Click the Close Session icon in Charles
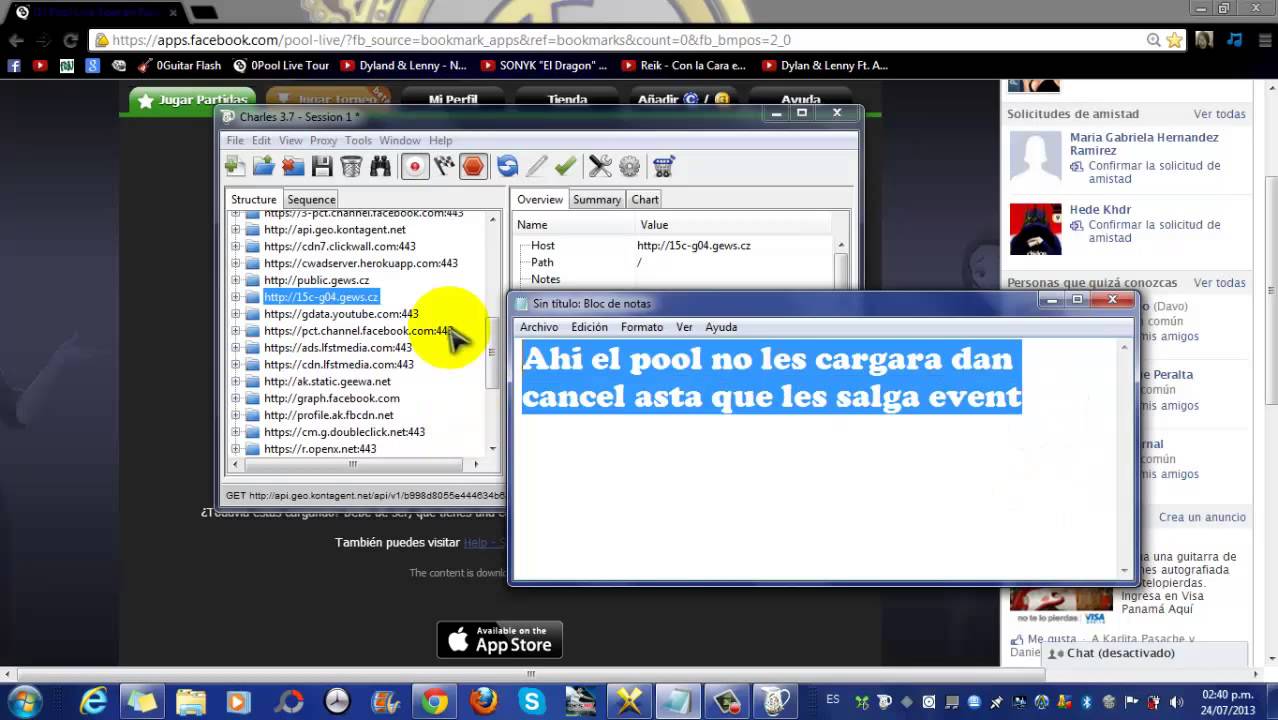 293,166
